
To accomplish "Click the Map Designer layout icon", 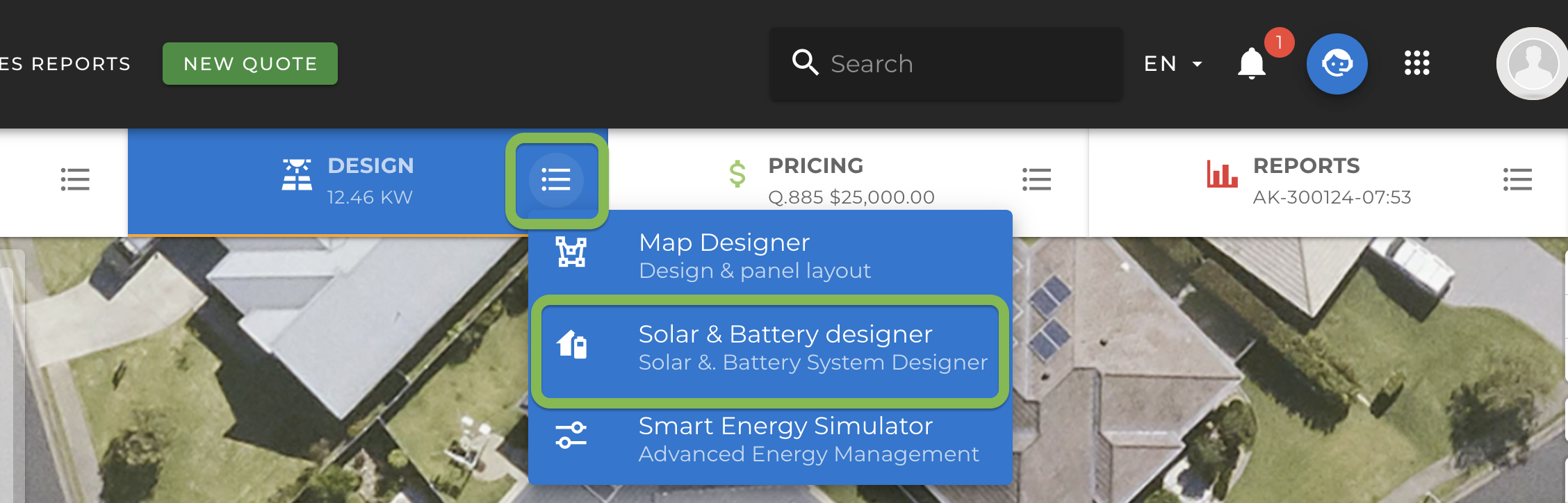I will [571, 252].
